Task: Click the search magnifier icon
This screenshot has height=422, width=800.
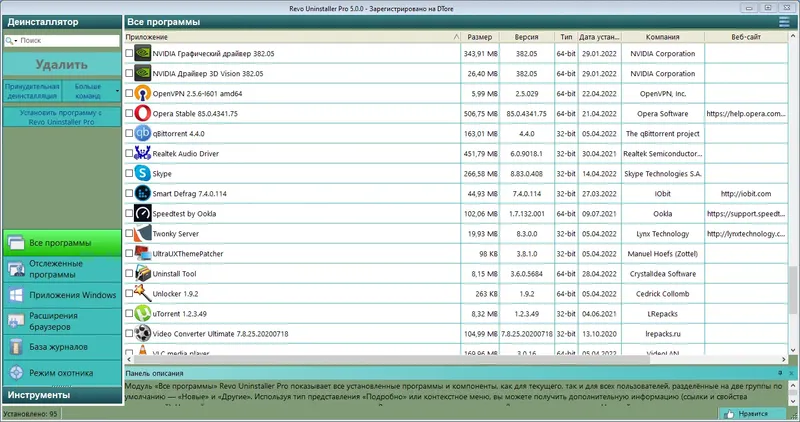Action: pyautogui.click(x=9, y=41)
